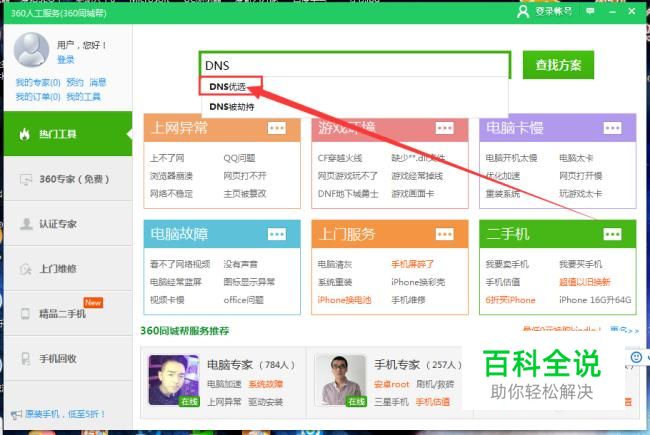The width and height of the screenshot is (650, 435).
Task: Select office问题 entry
Action: [x=244, y=300]
